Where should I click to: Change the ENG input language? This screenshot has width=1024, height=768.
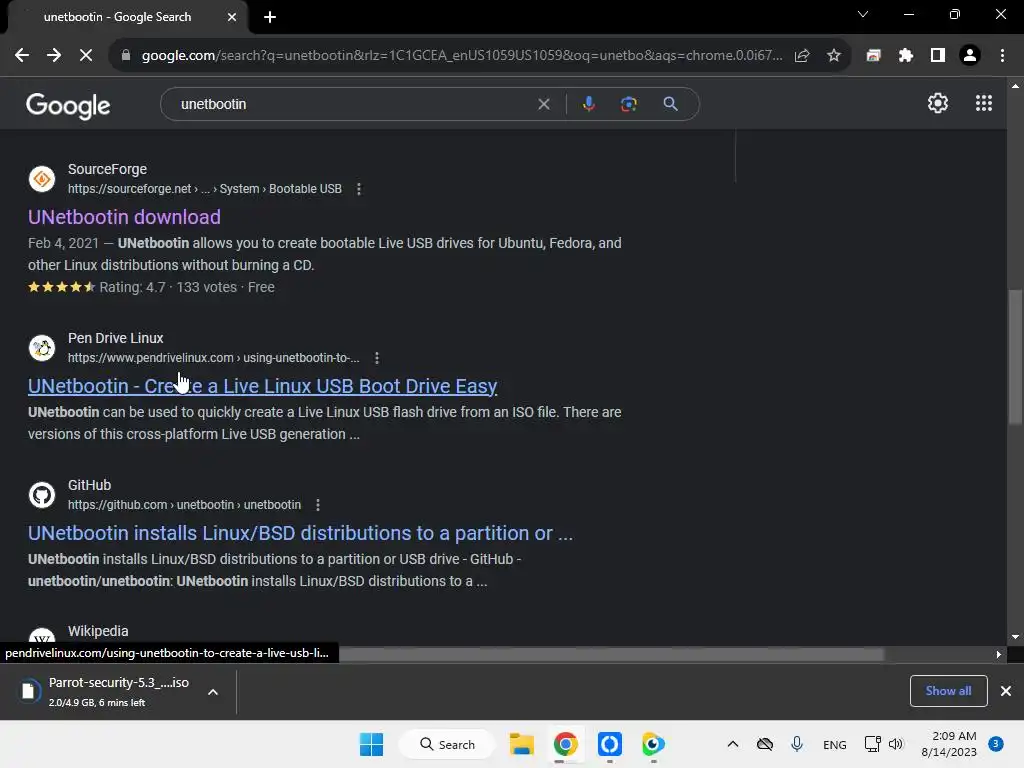coord(835,744)
